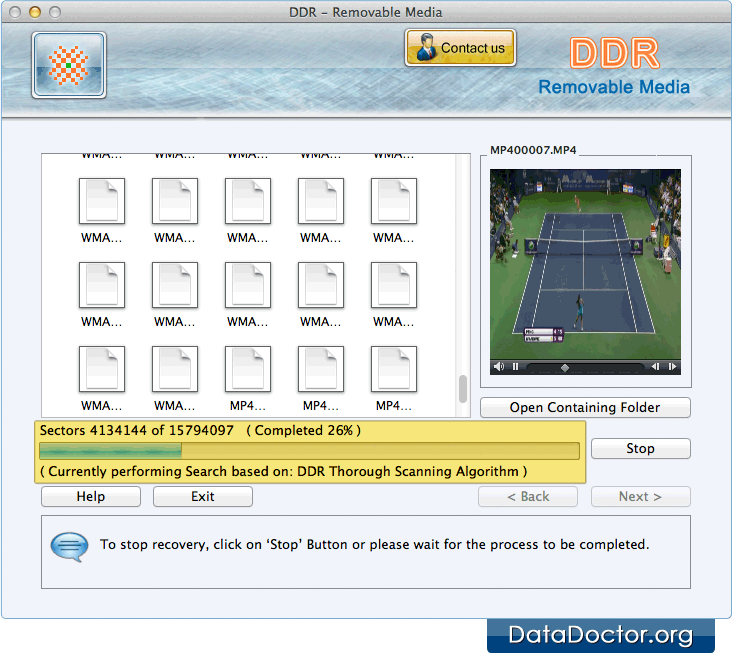Screen dimensions: 732x653
Task: Select the middle MP4 file icon in bottom row
Action: tap(321, 369)
